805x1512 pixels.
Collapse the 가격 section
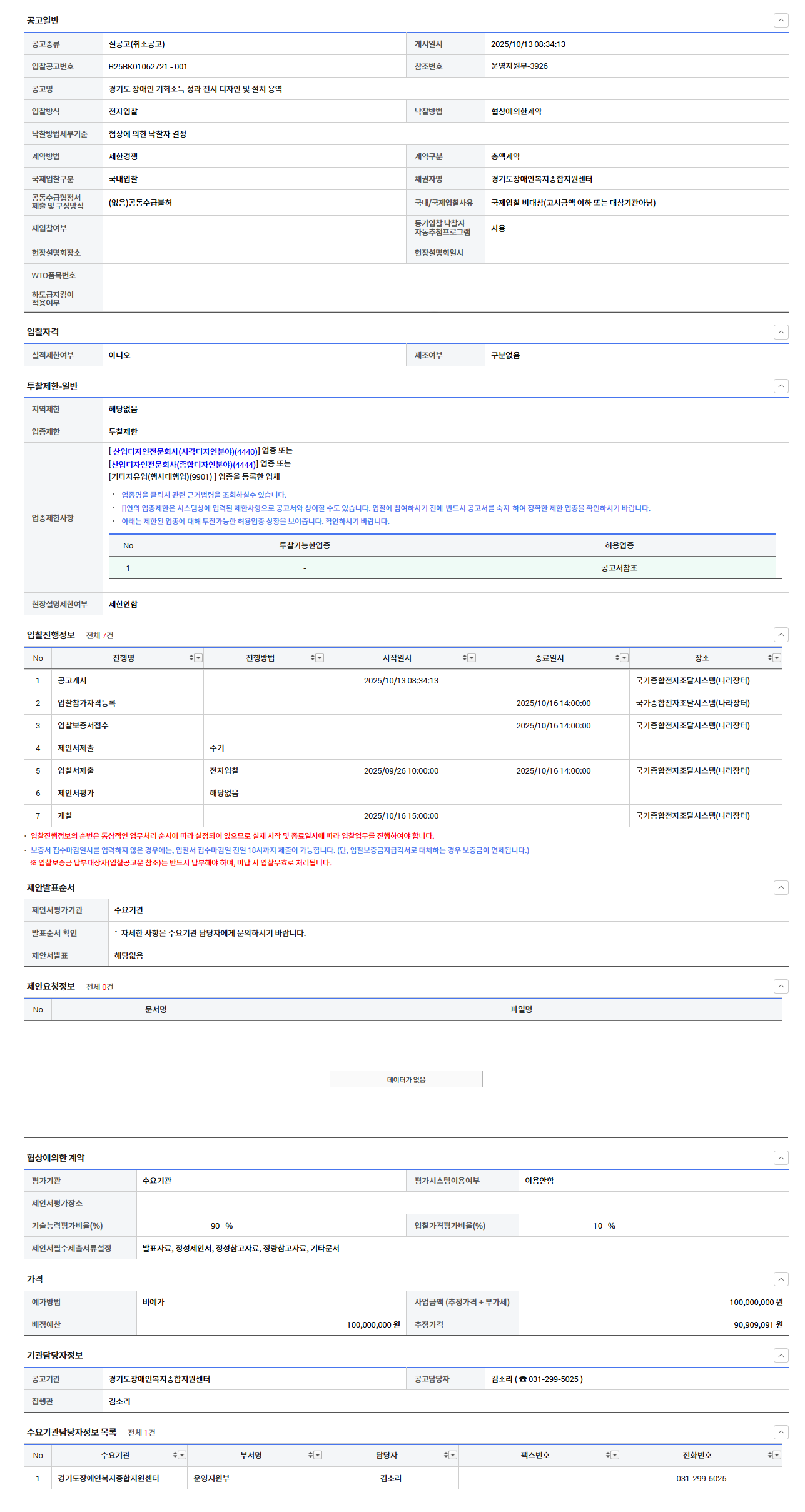pyautogui.click(x=781, y=1279)
